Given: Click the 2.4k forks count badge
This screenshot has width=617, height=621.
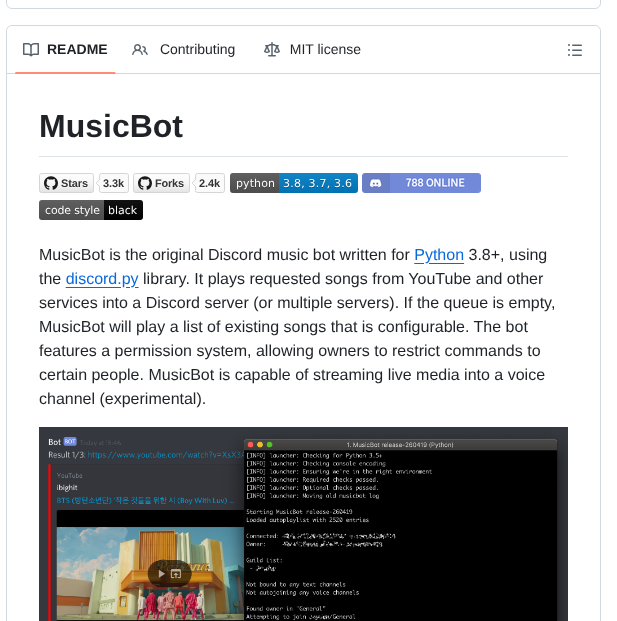Looking at the screenshot, I should [209, 183].
